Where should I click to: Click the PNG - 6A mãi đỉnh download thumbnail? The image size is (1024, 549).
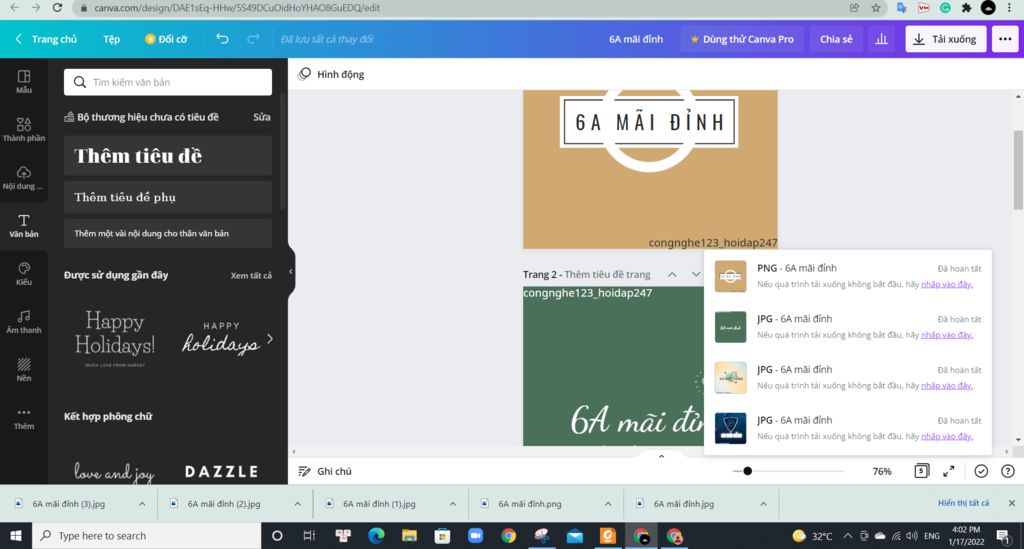[730, 276]
